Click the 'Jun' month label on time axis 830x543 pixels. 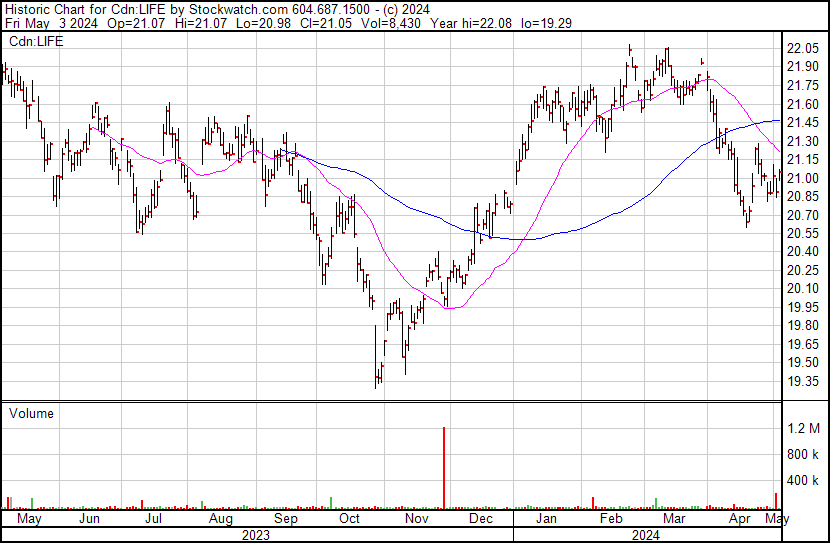point(89,519)
